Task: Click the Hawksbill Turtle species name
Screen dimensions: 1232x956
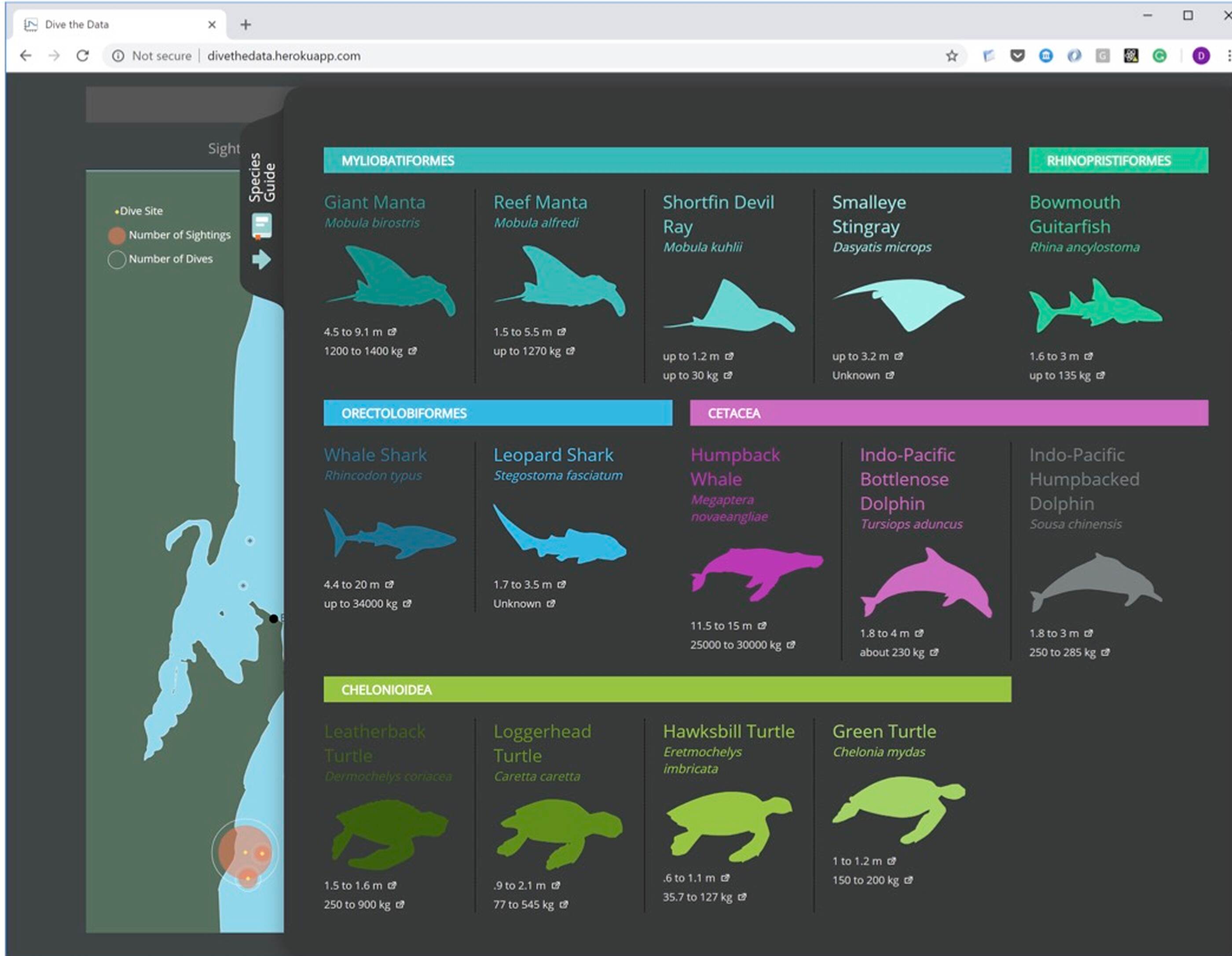Action: tap(728, 732)
